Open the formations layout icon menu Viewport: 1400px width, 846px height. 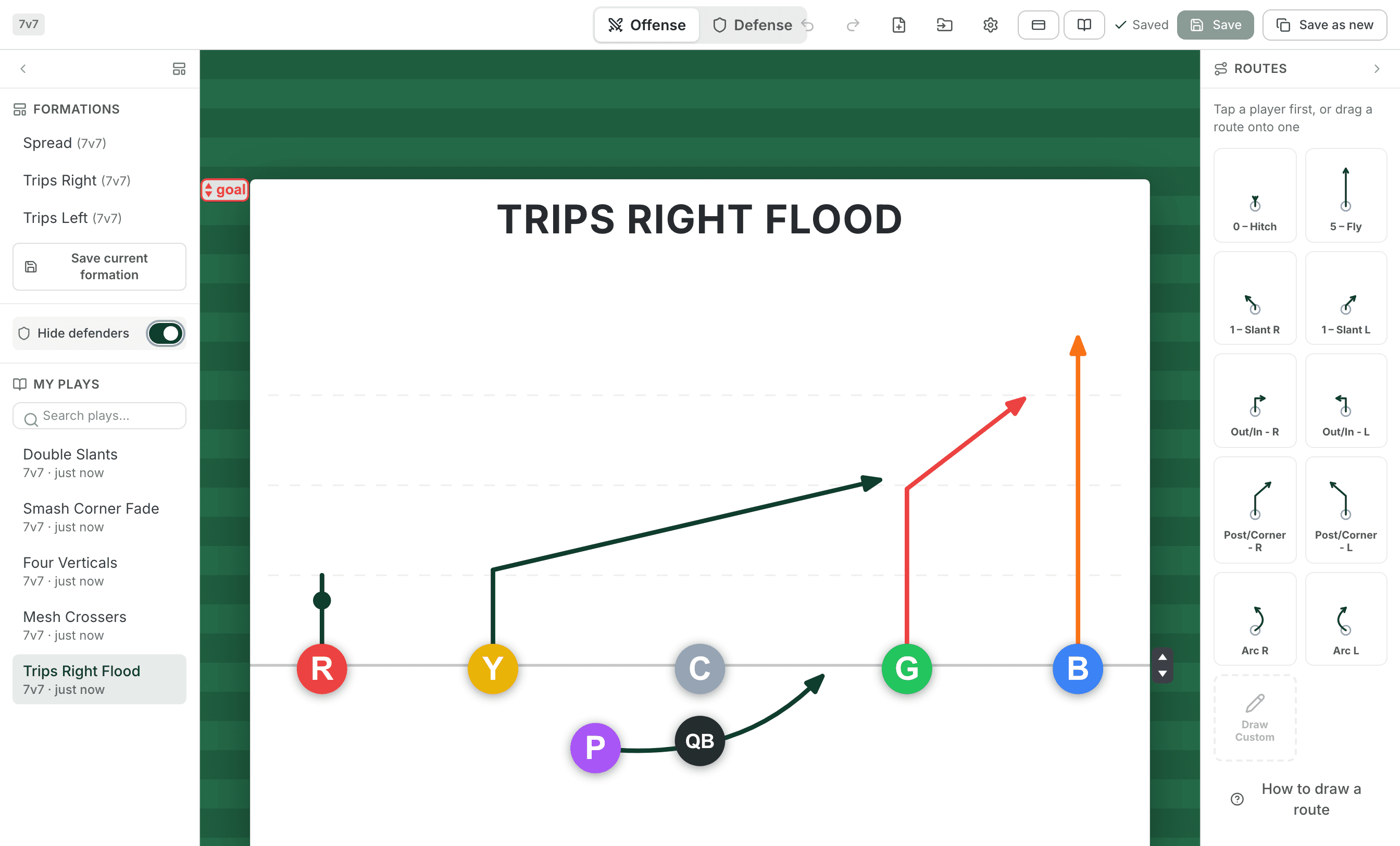(179, 69)
